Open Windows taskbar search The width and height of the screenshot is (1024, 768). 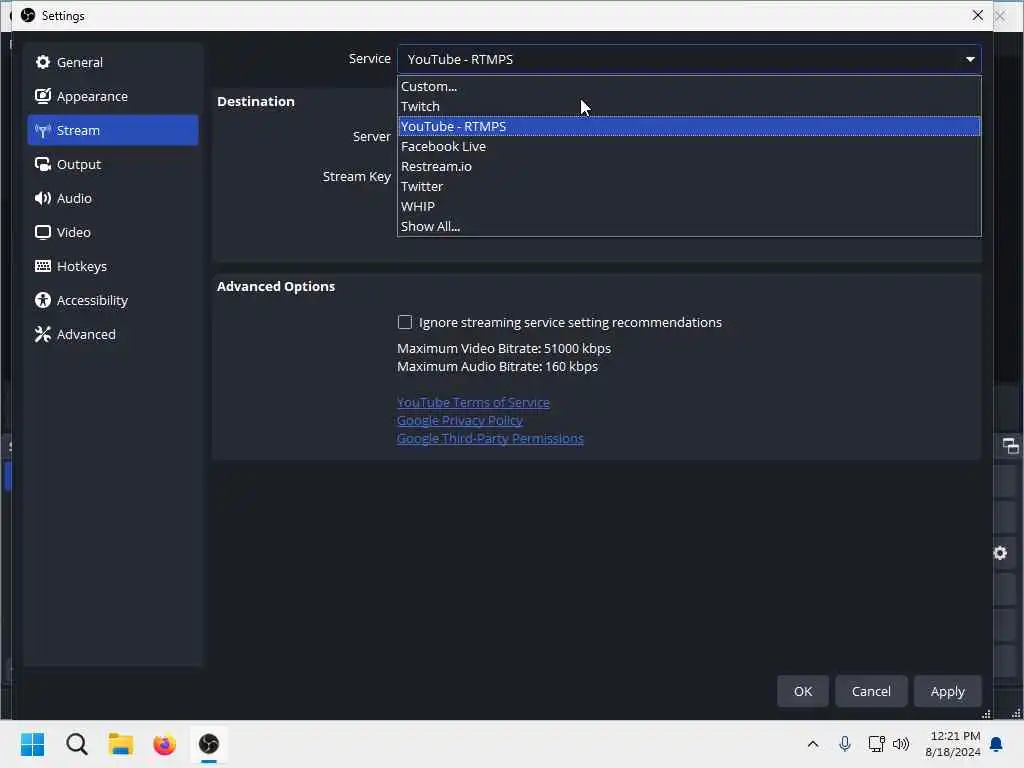click(76, 744)
